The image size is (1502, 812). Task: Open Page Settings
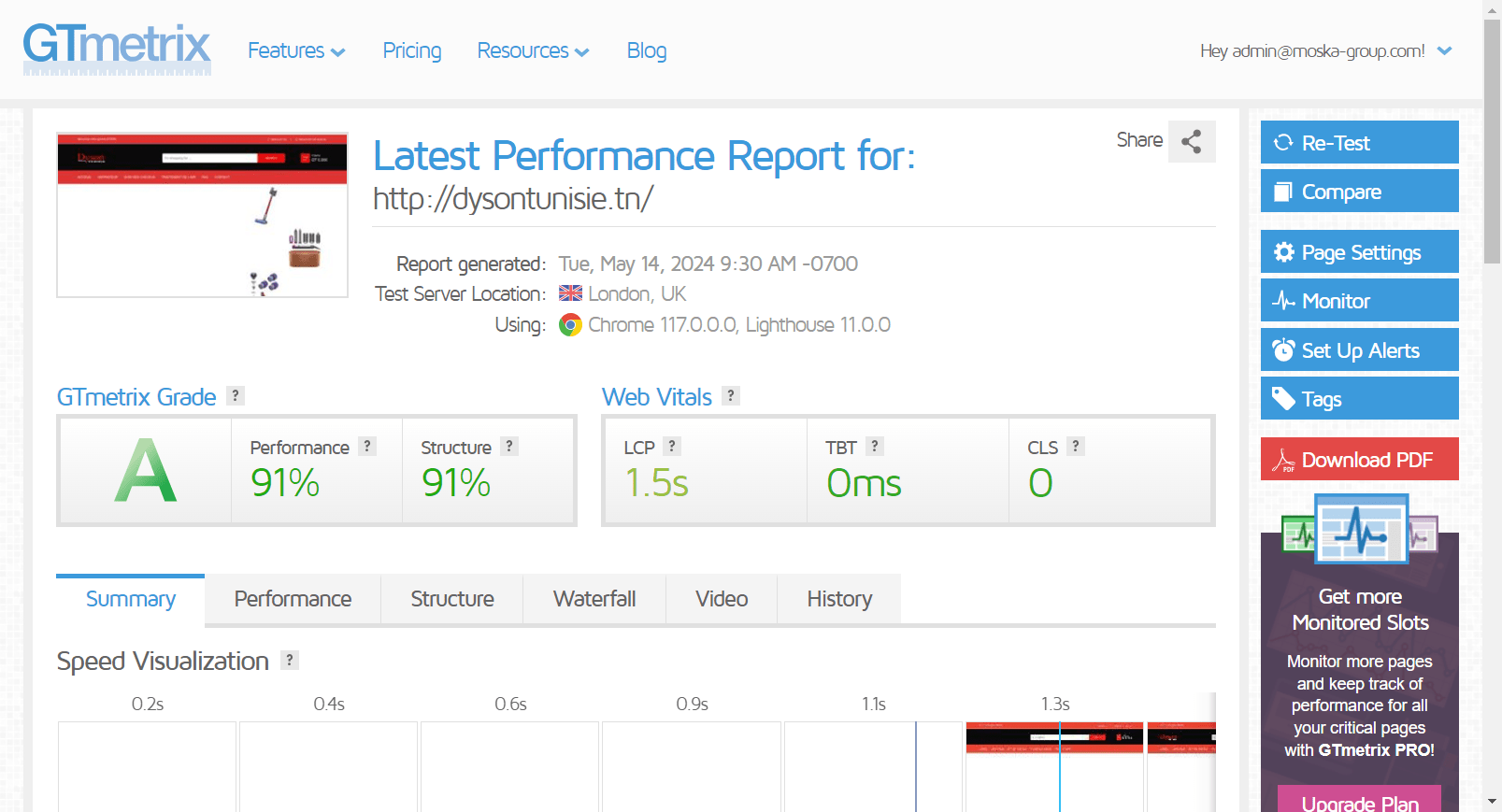coord(1359,251)
